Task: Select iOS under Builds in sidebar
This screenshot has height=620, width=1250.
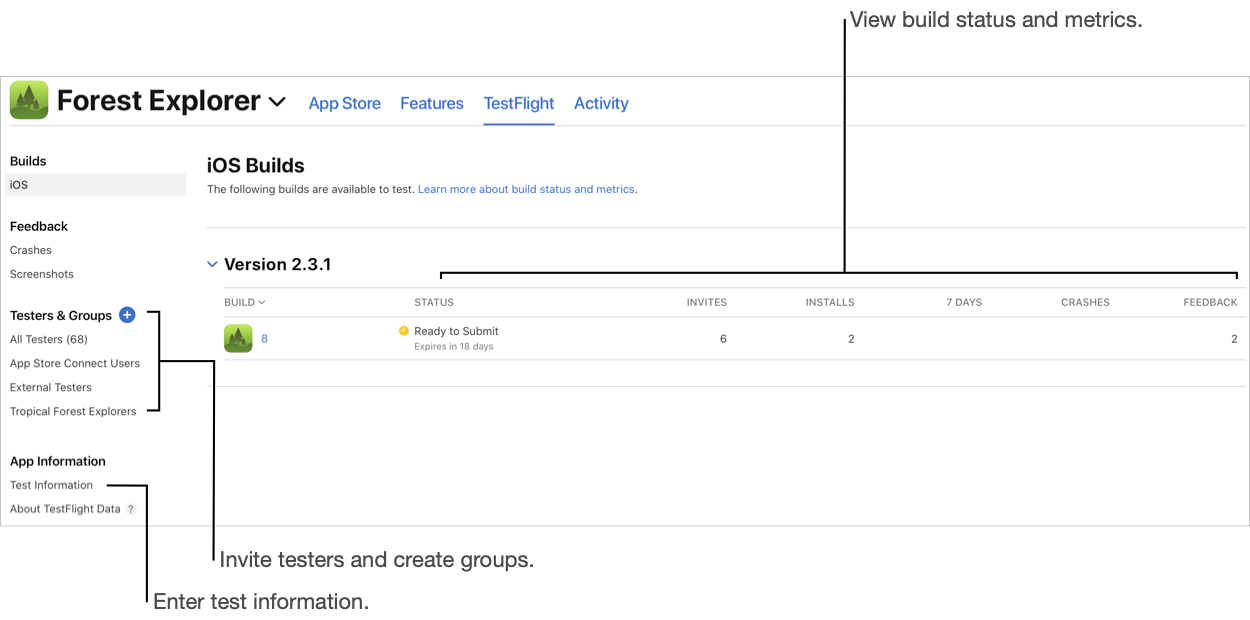Action: 96,185
